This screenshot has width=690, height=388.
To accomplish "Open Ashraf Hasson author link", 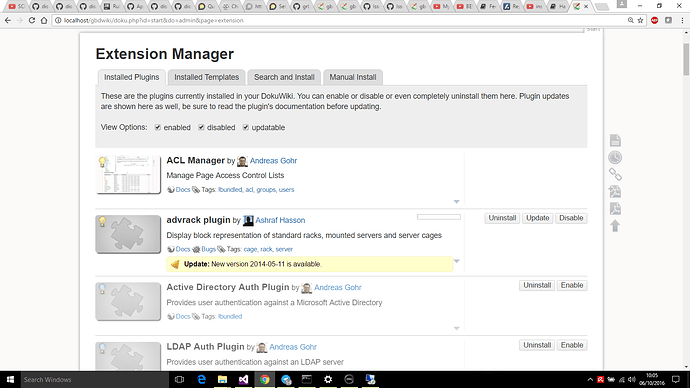I will point(280,220).
